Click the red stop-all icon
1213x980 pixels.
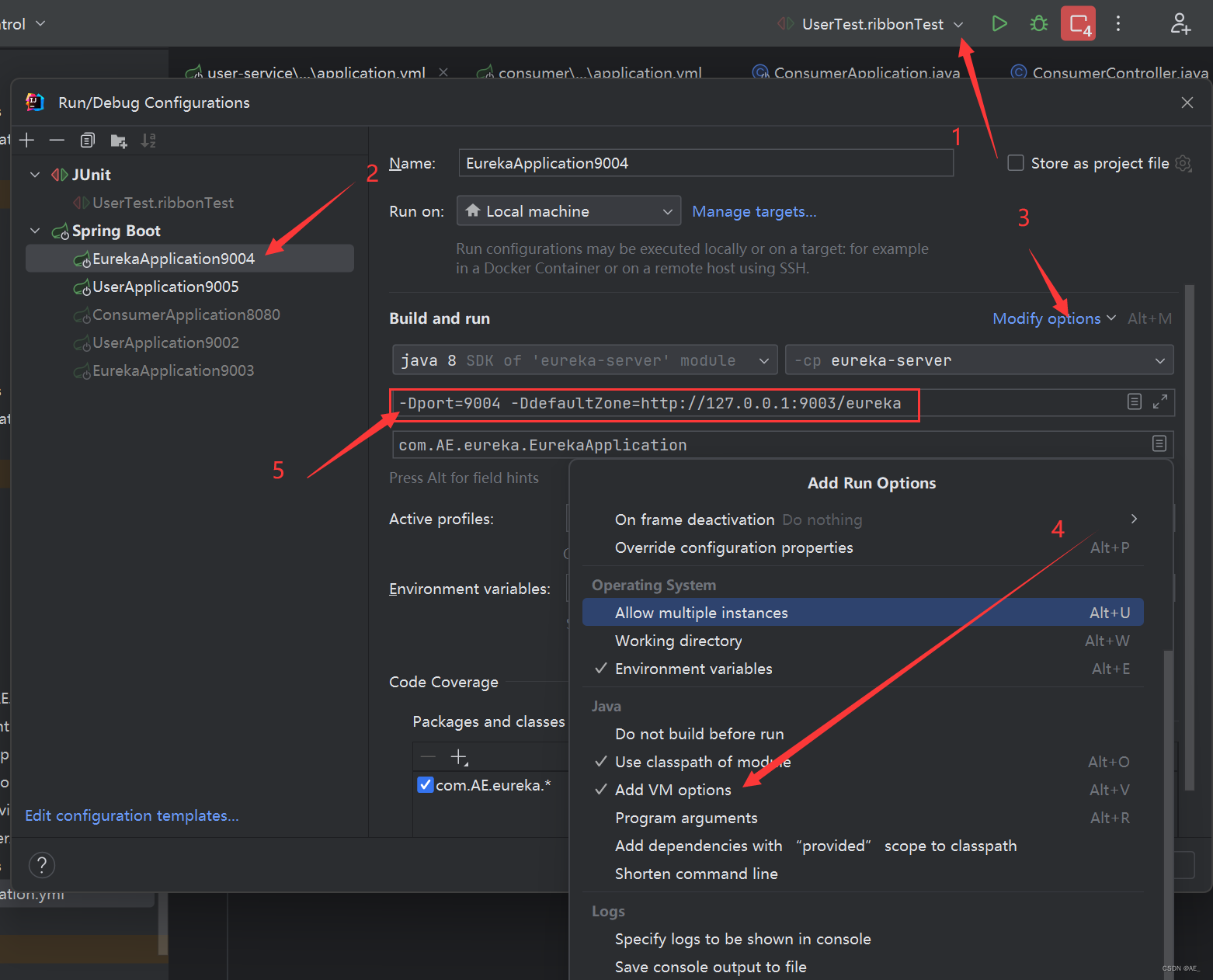pyautogui.click(x=1079, y=23)
